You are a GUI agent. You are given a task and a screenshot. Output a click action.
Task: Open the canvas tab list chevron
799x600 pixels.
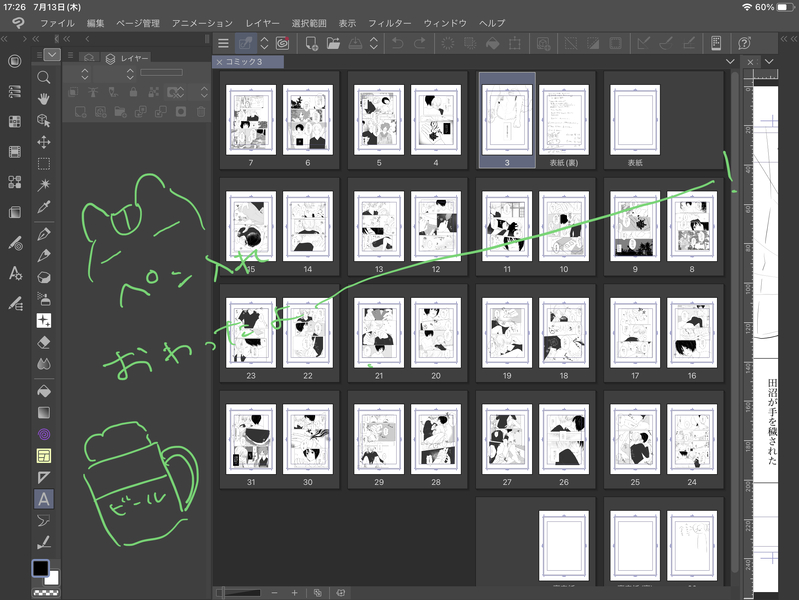point(730,62)
